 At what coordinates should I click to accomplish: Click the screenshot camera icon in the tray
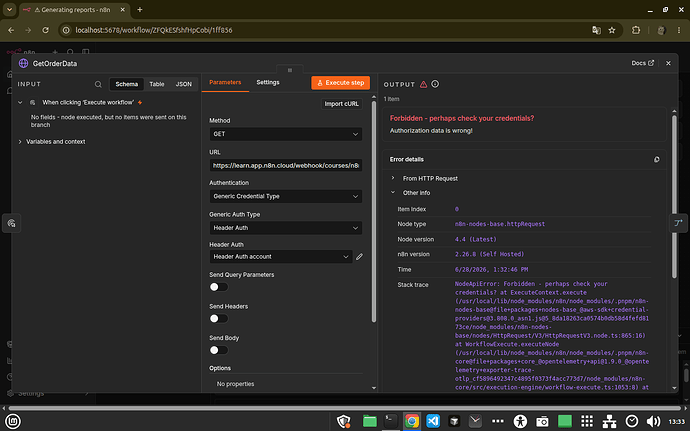(542, 421)
